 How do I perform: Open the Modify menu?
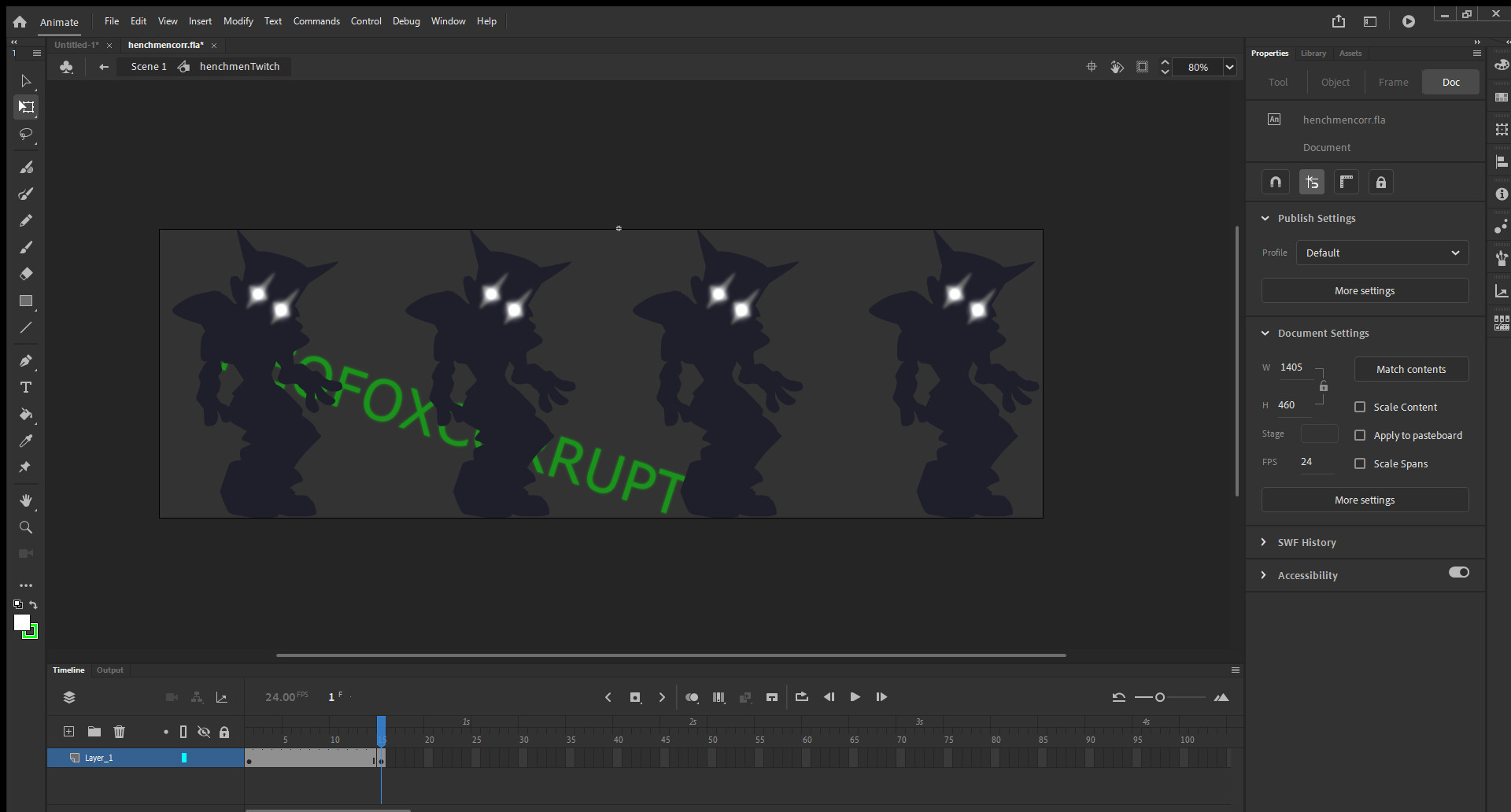point(238,21)
